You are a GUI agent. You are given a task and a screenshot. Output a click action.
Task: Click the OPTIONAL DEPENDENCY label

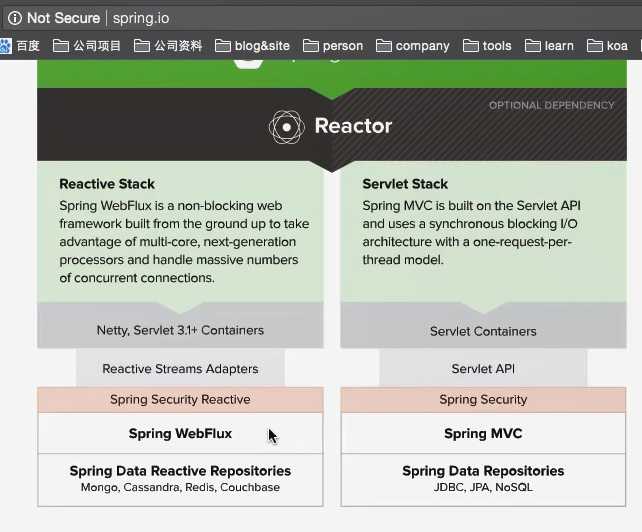point(552,105)
